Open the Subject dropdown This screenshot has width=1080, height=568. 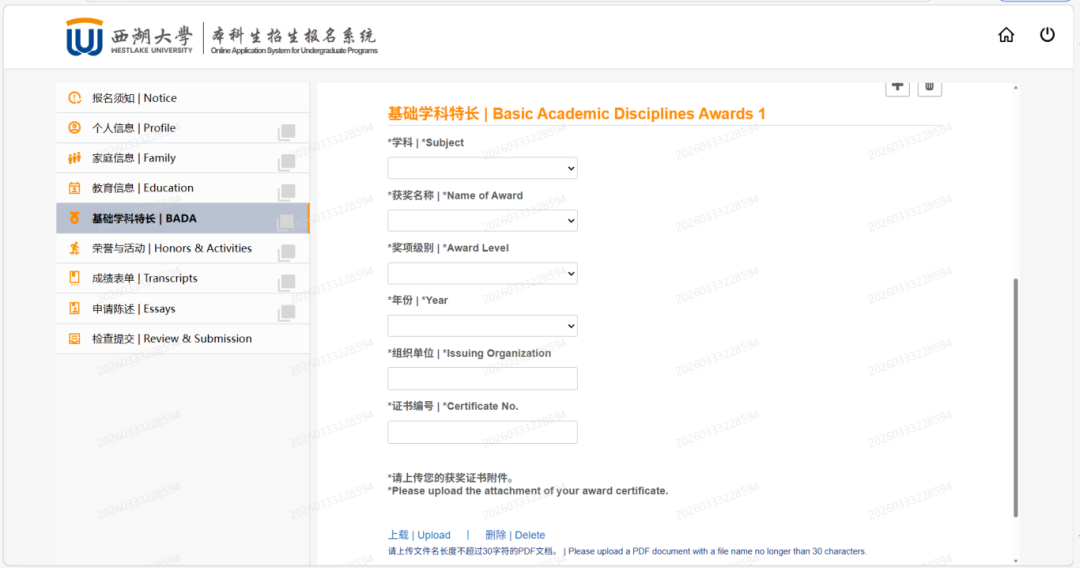[482, 168]
